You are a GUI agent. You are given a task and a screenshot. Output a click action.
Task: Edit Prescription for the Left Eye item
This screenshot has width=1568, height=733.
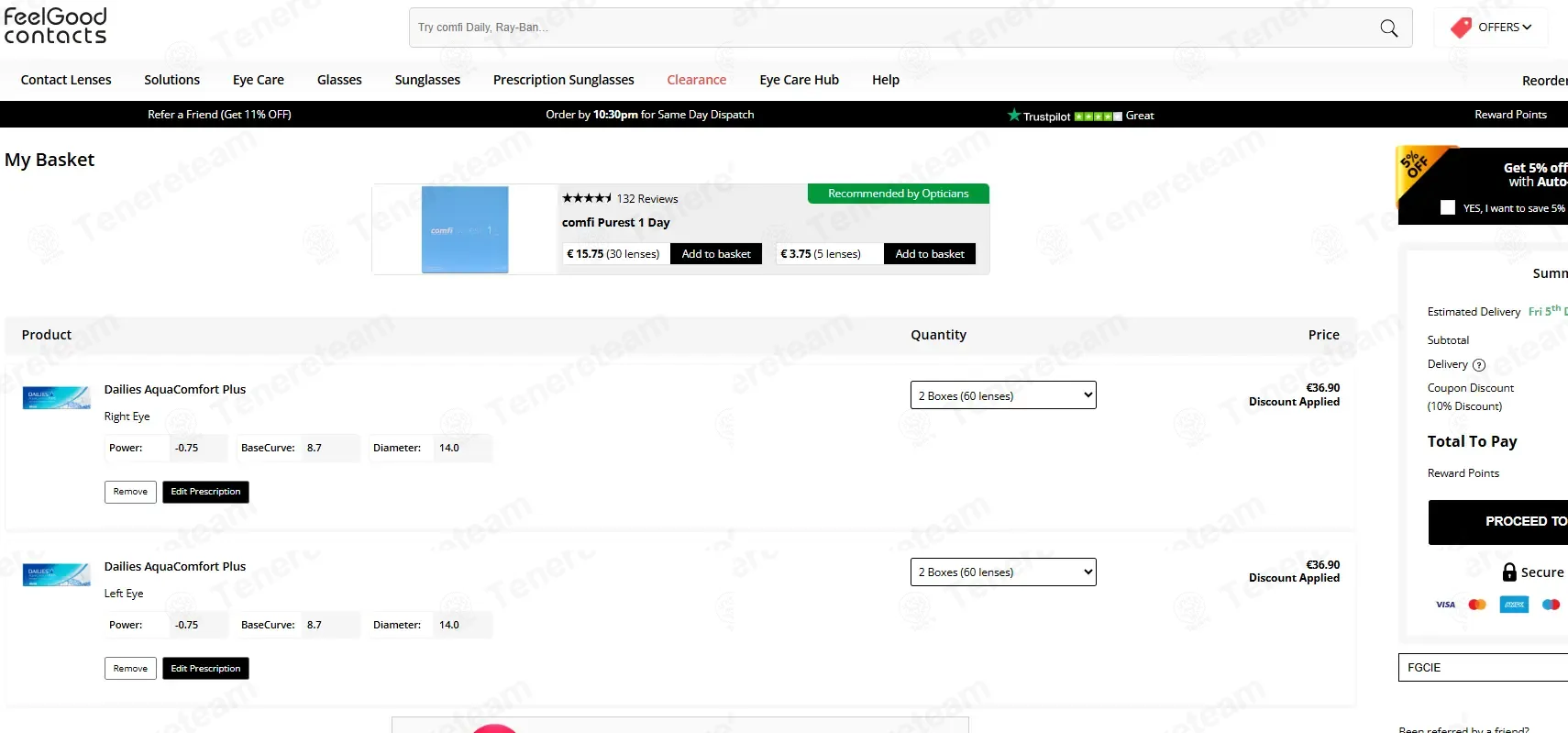[x=205, y=669]
